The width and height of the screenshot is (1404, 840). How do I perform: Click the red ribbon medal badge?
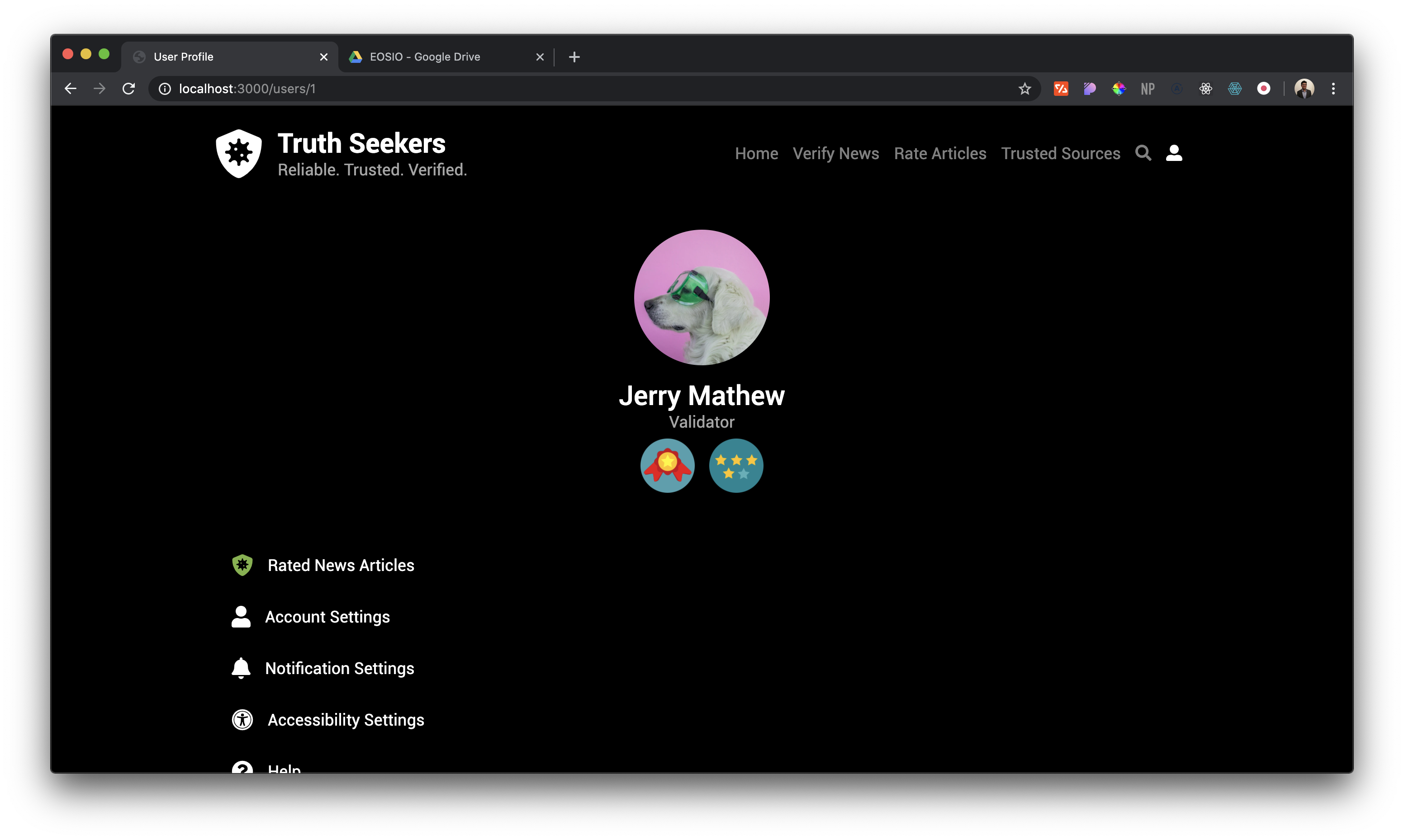tap(667, 465)
